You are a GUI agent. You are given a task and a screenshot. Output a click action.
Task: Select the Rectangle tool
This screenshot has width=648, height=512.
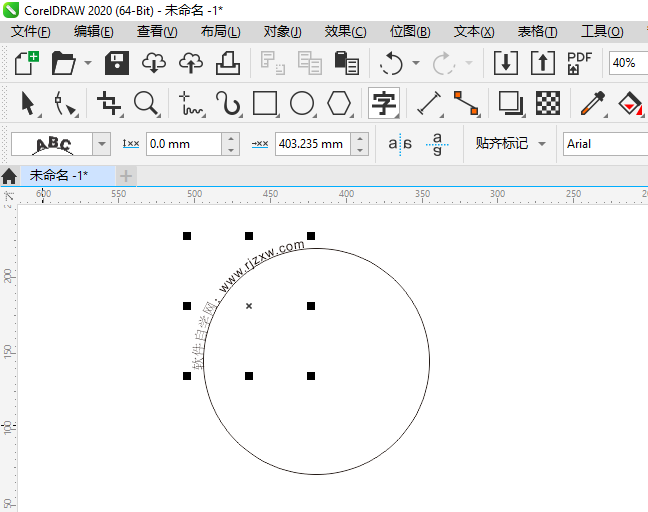265,103
